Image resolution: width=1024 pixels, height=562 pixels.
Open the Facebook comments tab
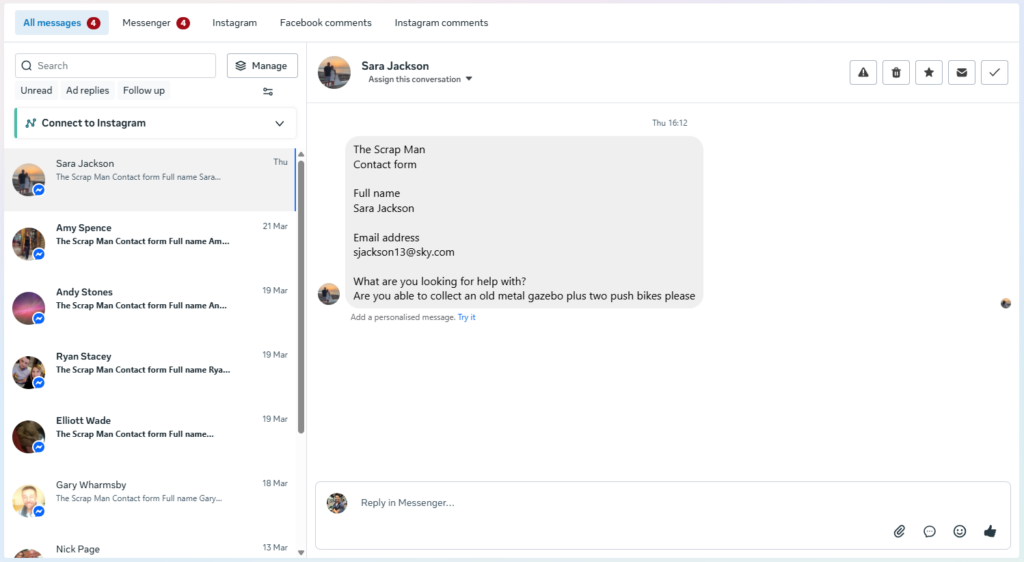pos(325,22)
